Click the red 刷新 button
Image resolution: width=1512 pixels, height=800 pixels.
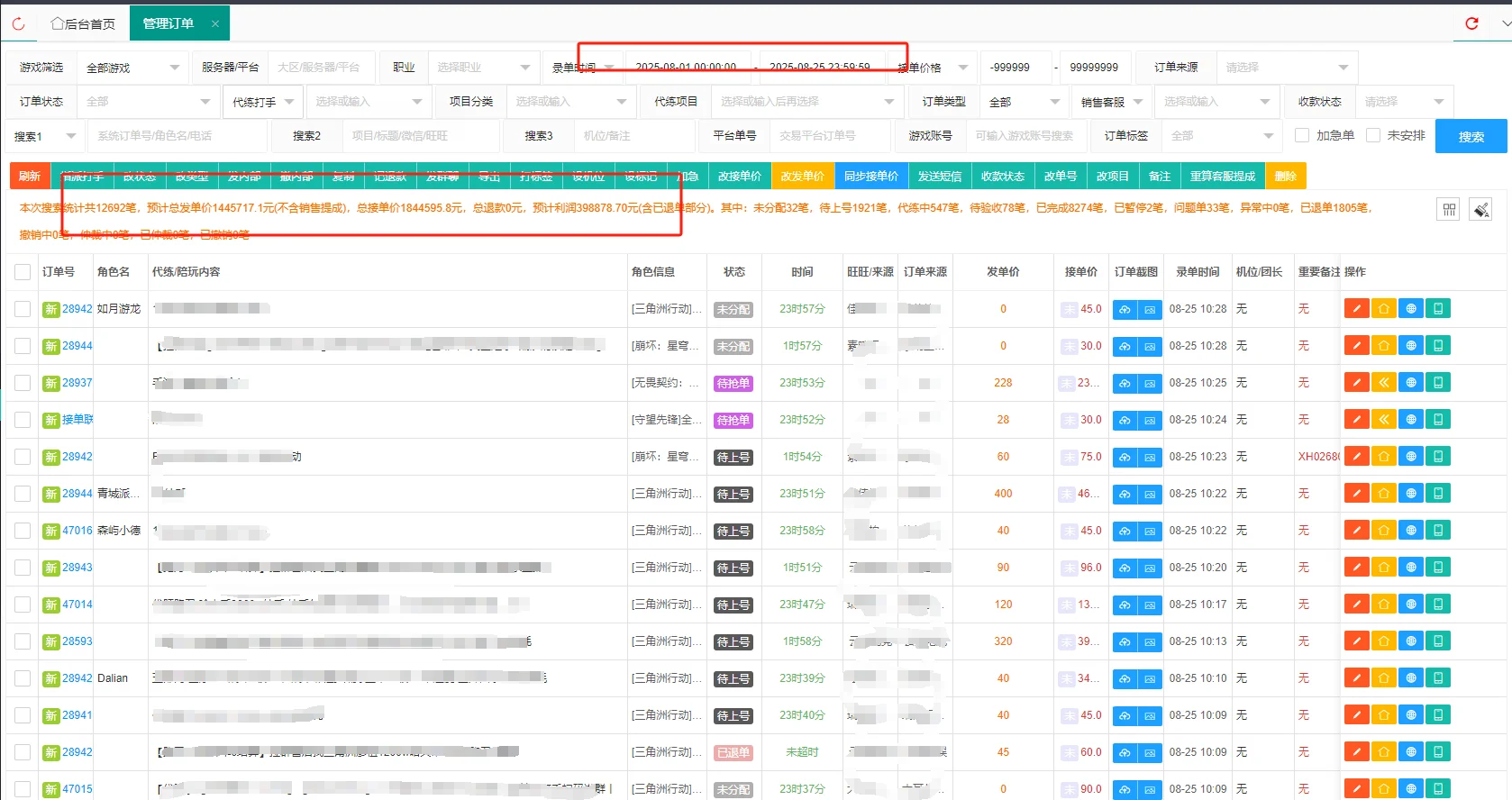30,176
